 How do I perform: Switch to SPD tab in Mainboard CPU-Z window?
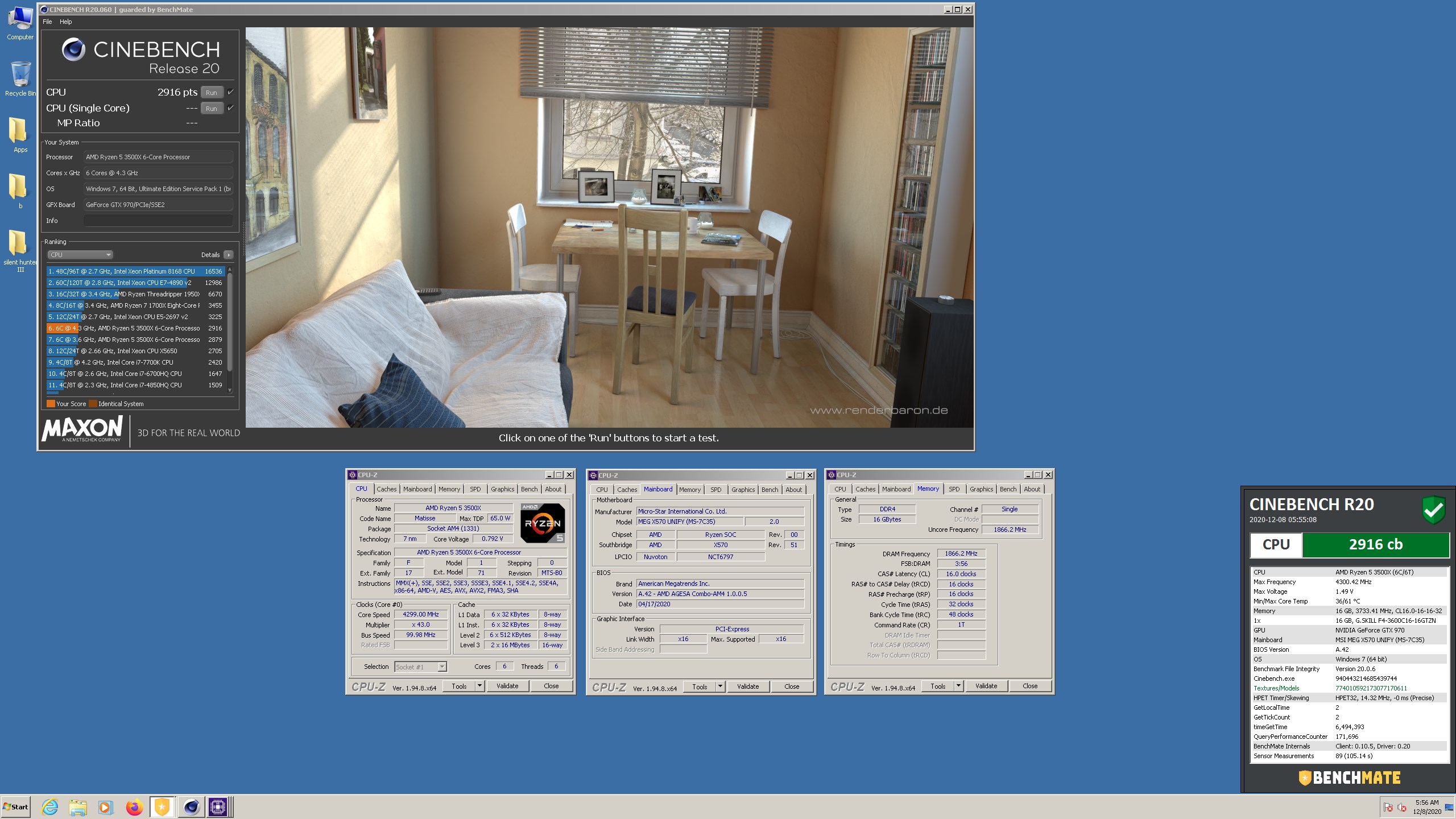coord(716,490)
